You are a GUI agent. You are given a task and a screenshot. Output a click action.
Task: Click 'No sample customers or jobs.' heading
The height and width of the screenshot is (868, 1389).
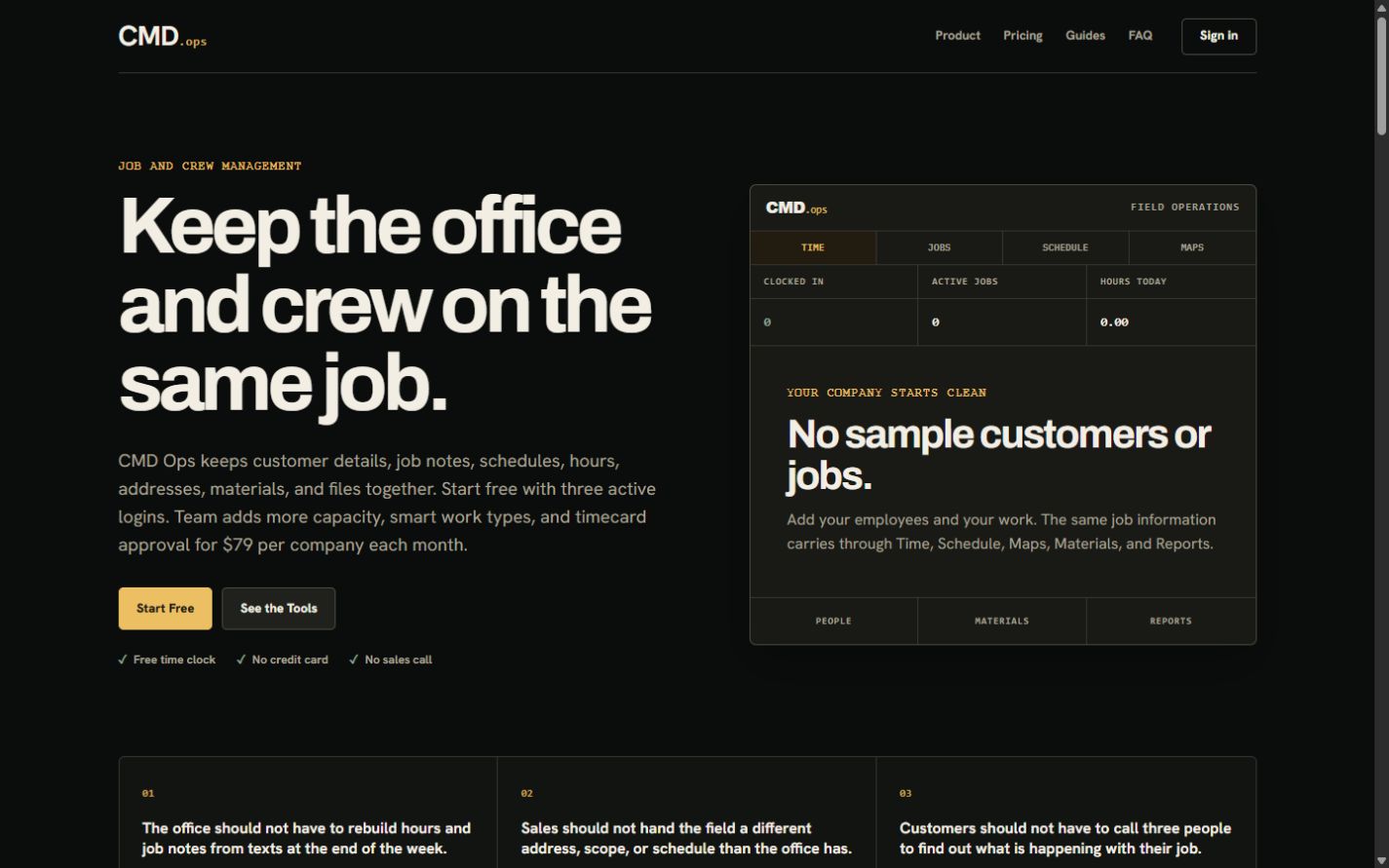pyautogui.click(x=998, y=455)
